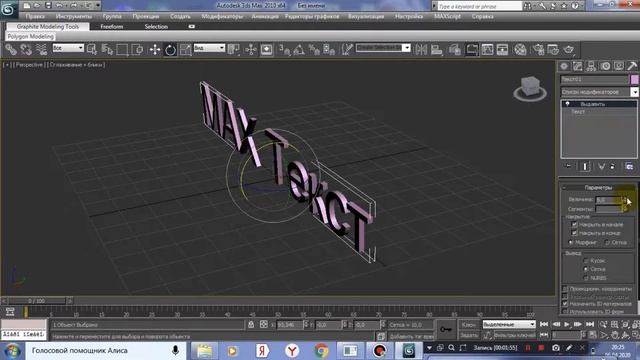Open the 'Правка' menu
The image size is (640, 360).
35,17
